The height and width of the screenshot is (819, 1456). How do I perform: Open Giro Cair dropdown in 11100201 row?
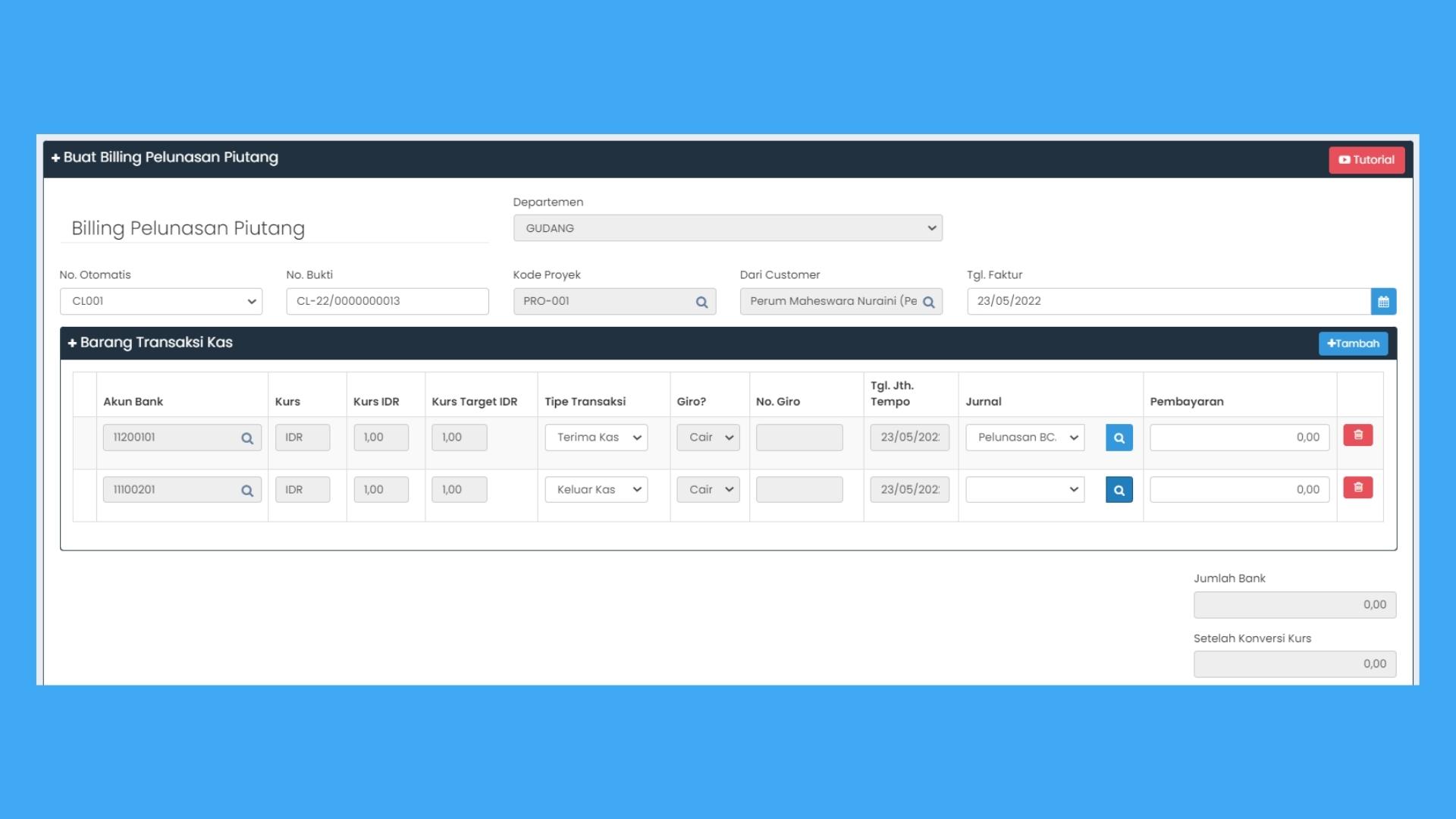pos(708,490)
